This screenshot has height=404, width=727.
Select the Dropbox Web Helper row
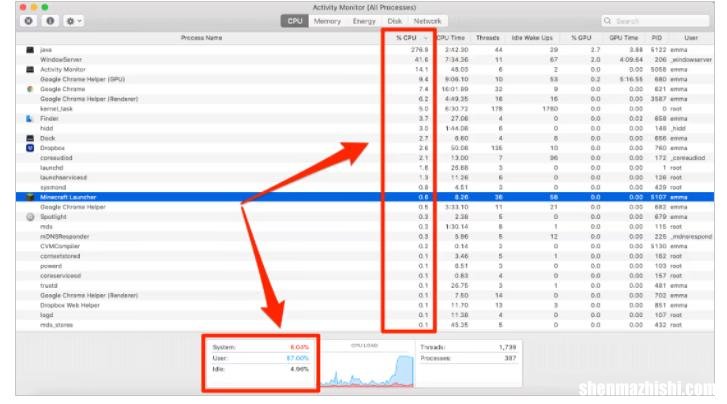click(x=365, y=305)
